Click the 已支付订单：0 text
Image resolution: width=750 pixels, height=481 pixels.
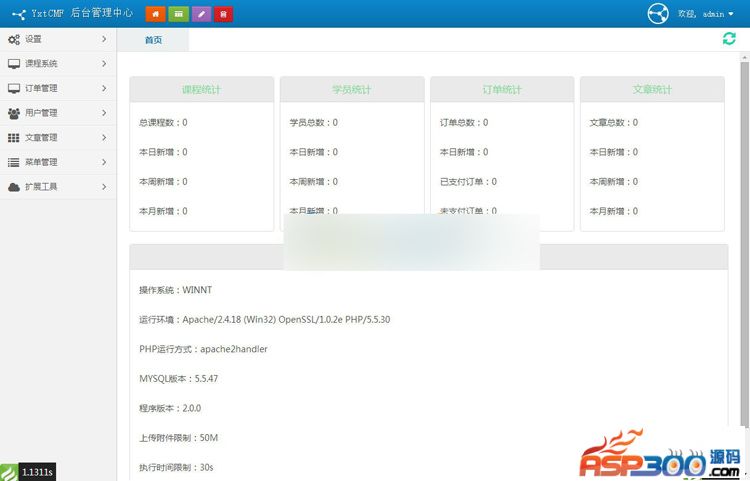click(x=468, y=182)
